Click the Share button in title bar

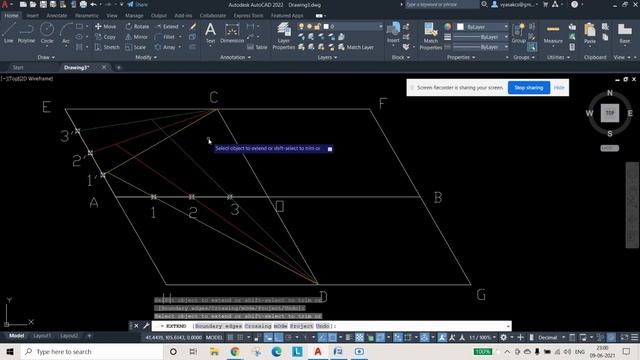click(x=138, y=4)
